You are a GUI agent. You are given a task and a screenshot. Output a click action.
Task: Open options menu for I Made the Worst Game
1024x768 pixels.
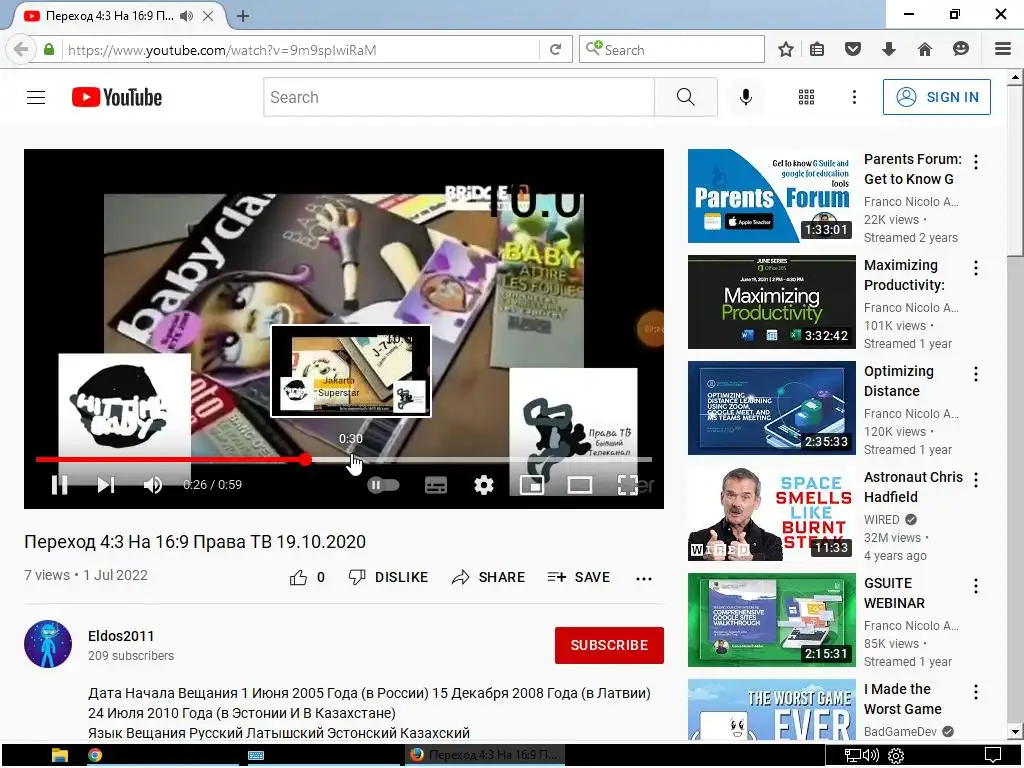pos(976,692)
